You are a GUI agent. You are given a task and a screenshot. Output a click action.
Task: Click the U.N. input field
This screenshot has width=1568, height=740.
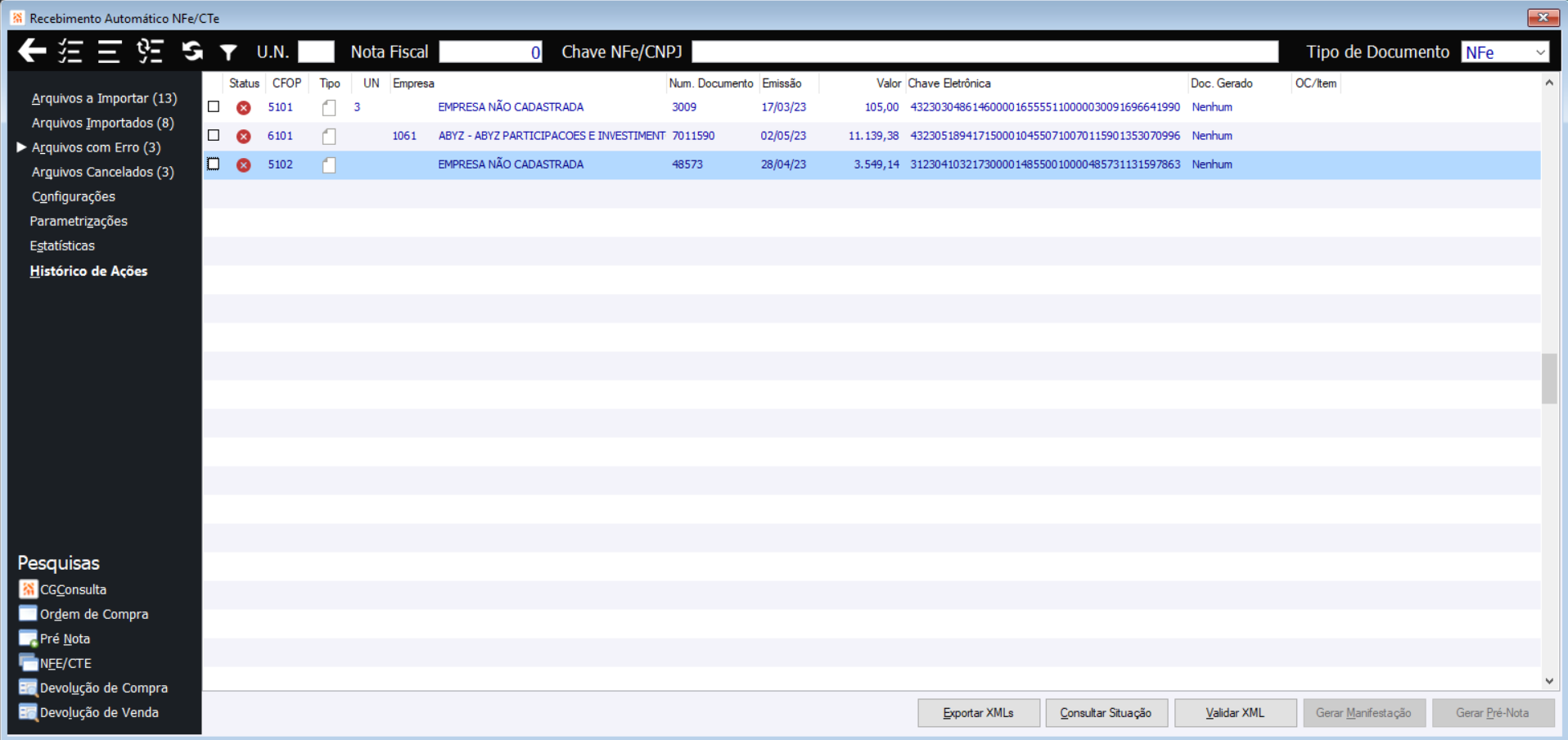coord(316,52)
